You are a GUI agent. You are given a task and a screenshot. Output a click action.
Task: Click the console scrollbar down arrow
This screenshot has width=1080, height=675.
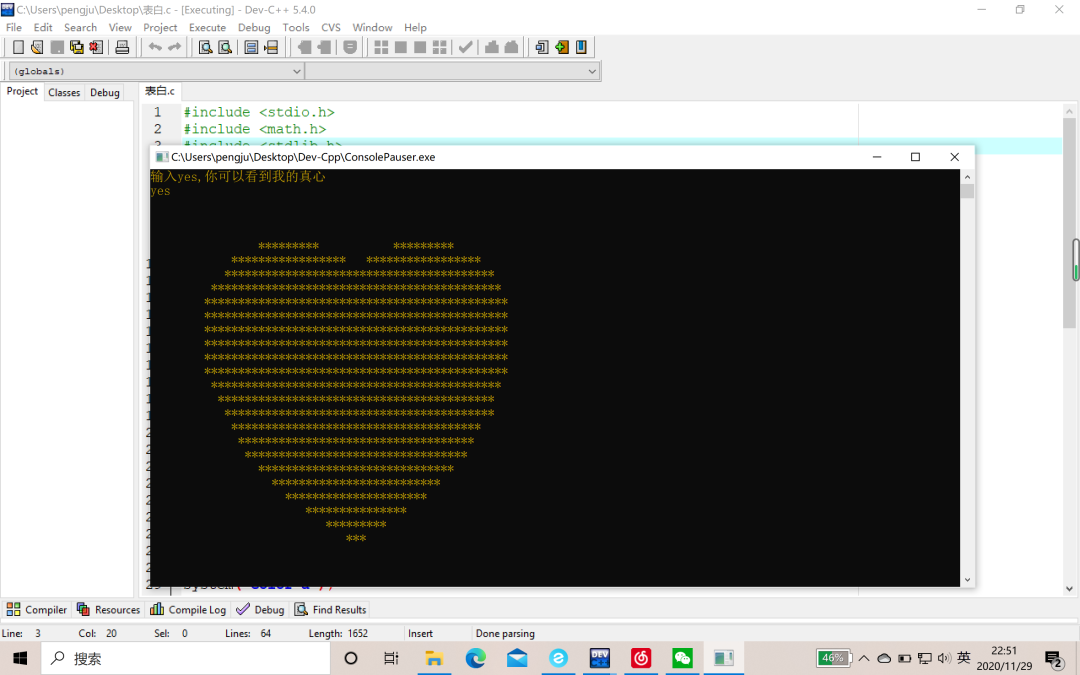pyautogui.click(x=967, y=580)
